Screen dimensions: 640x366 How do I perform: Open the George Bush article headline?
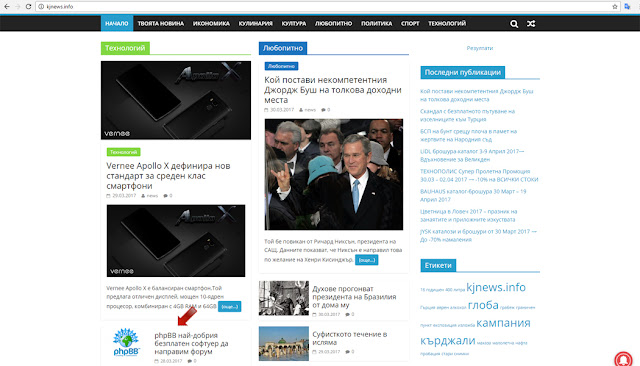pos(333,90)
